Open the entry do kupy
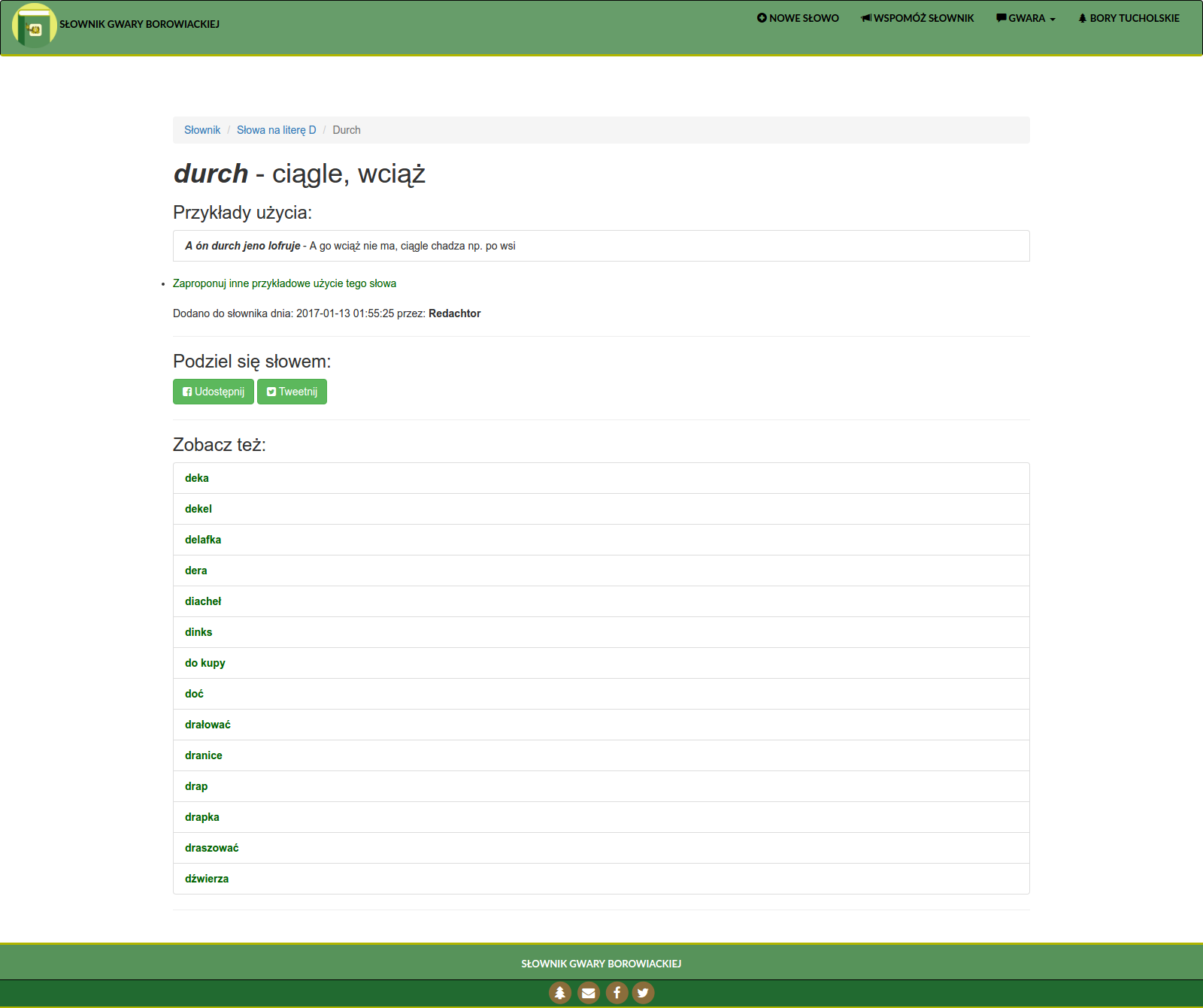Image resolution: width=1203 pixels, height=1008 pixels. click(205, 663)
